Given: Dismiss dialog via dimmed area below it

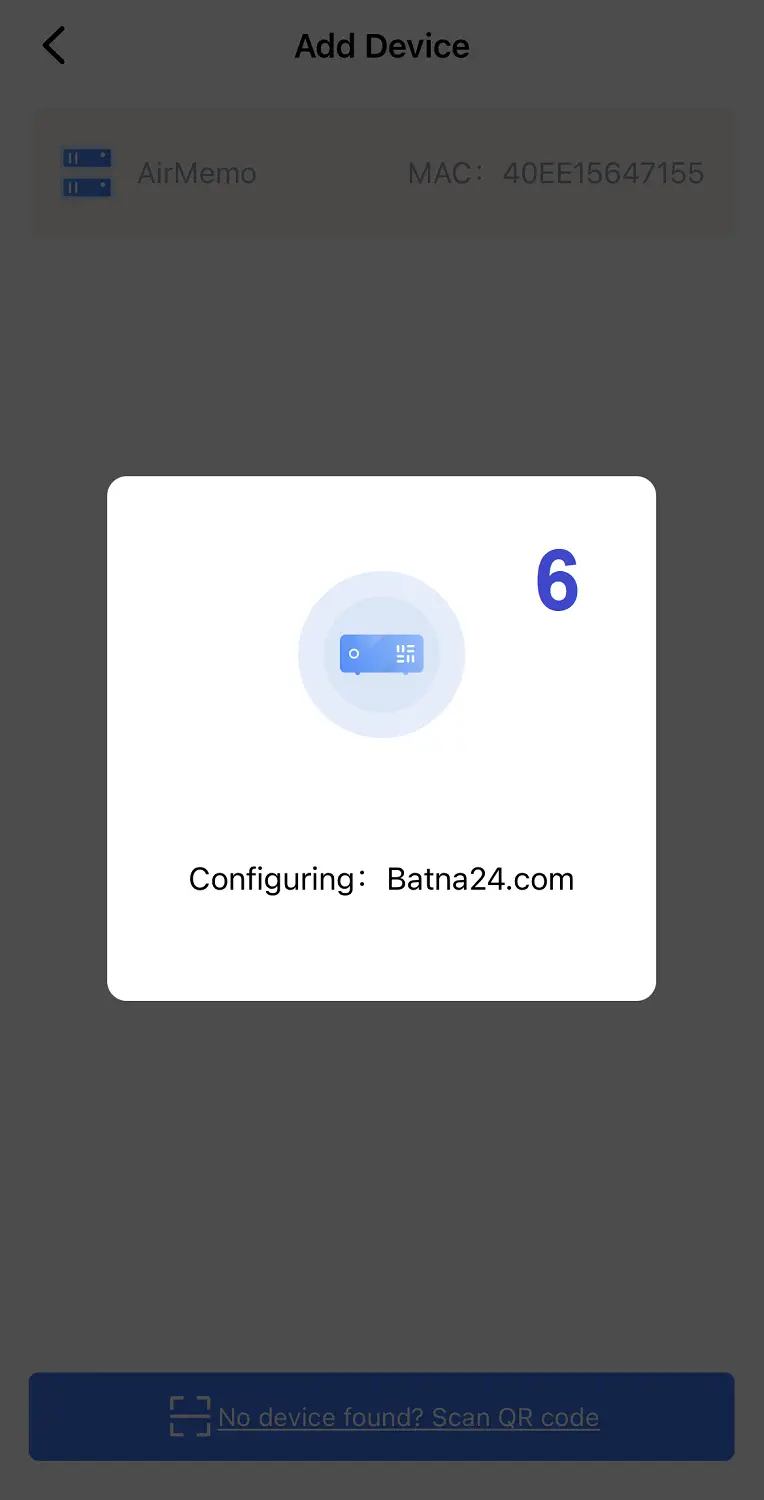Looking at the screenshot, I should (382, 1180).
